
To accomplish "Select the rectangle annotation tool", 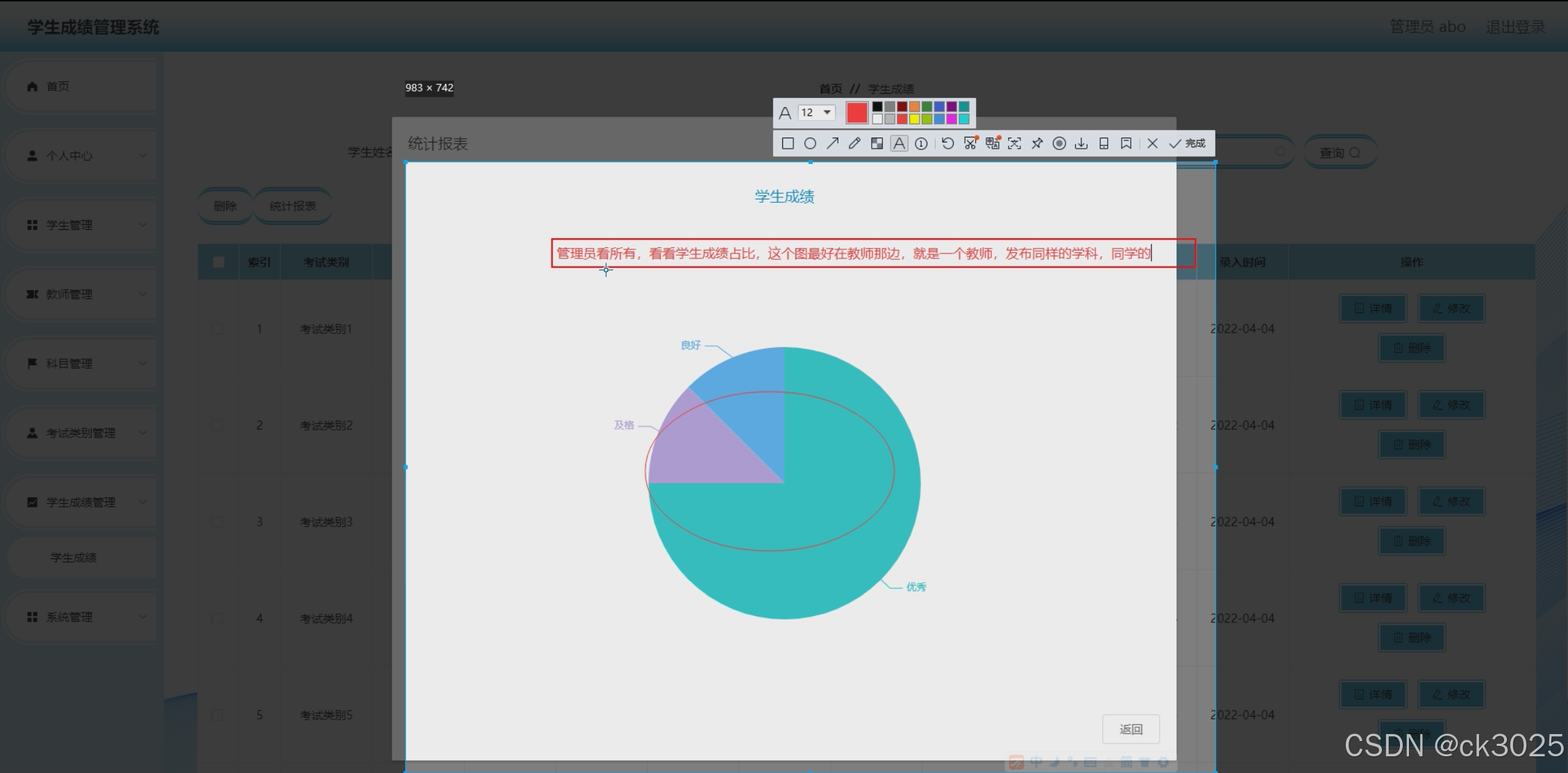I will [788, 144].
